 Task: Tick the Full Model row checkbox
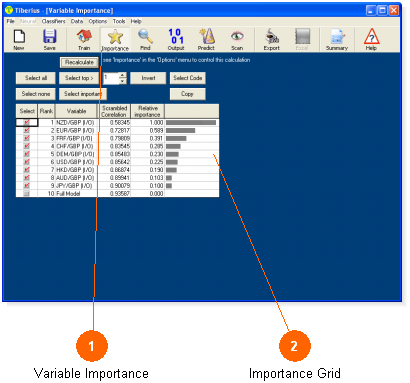[27, 193]
